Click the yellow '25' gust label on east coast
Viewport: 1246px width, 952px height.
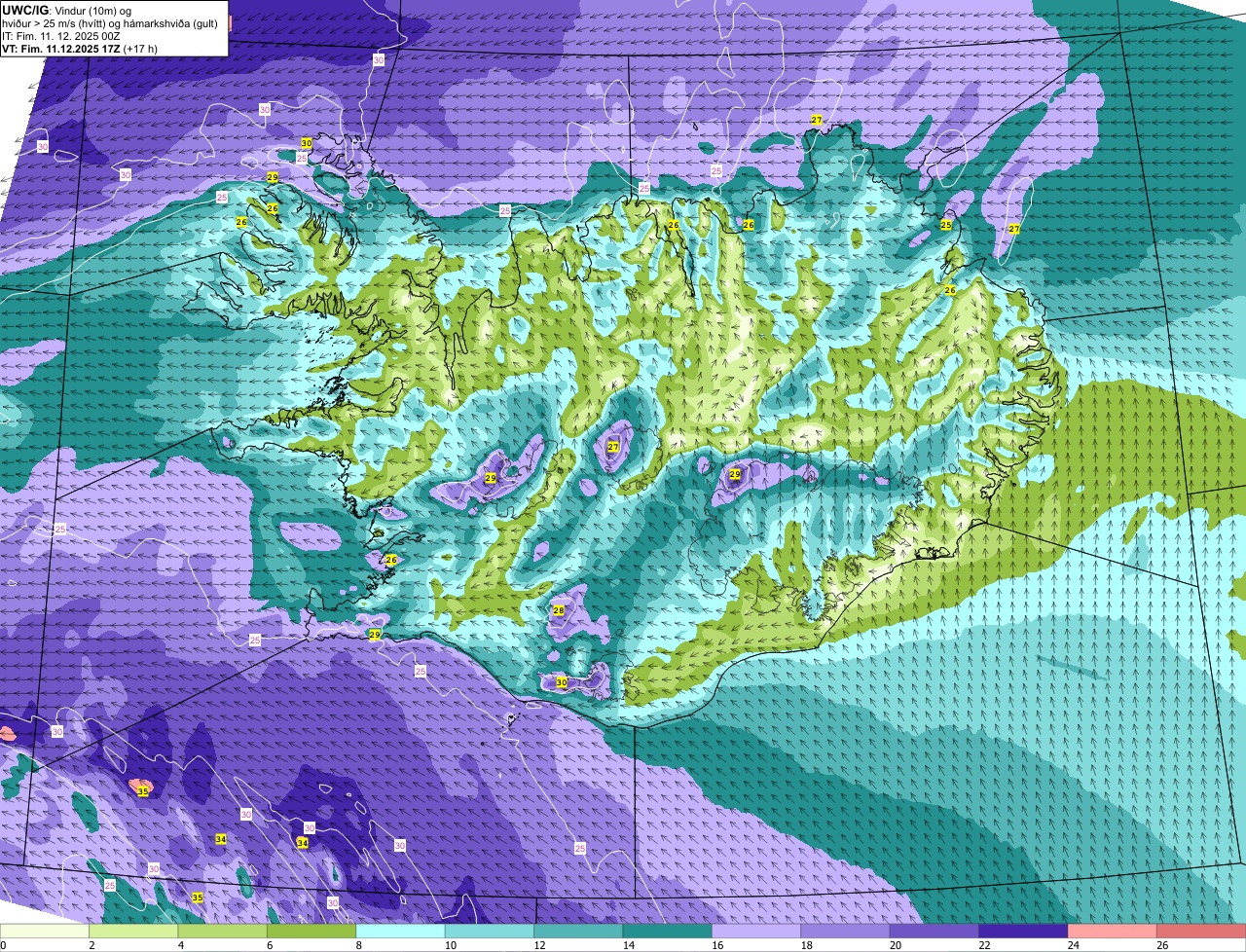click(946, 225)
